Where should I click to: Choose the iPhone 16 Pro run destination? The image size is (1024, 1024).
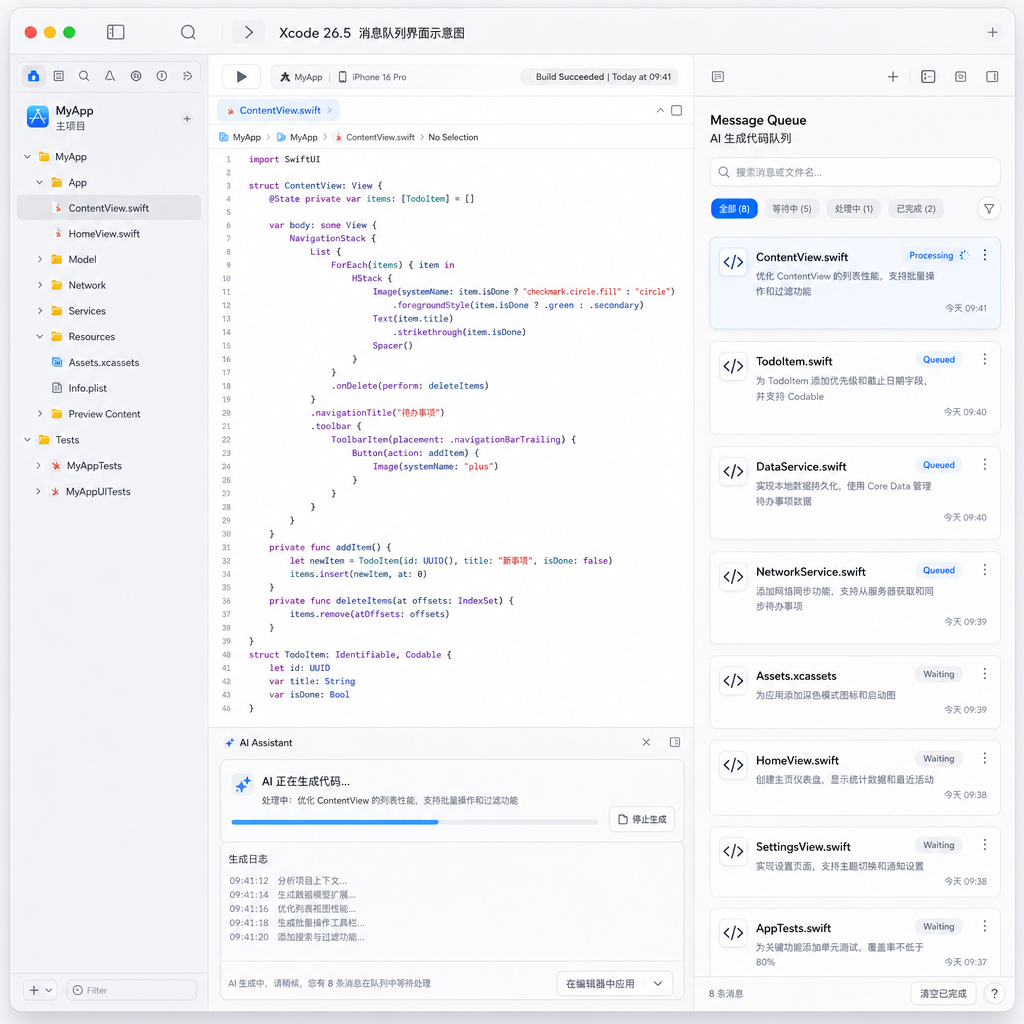point(372,77)
